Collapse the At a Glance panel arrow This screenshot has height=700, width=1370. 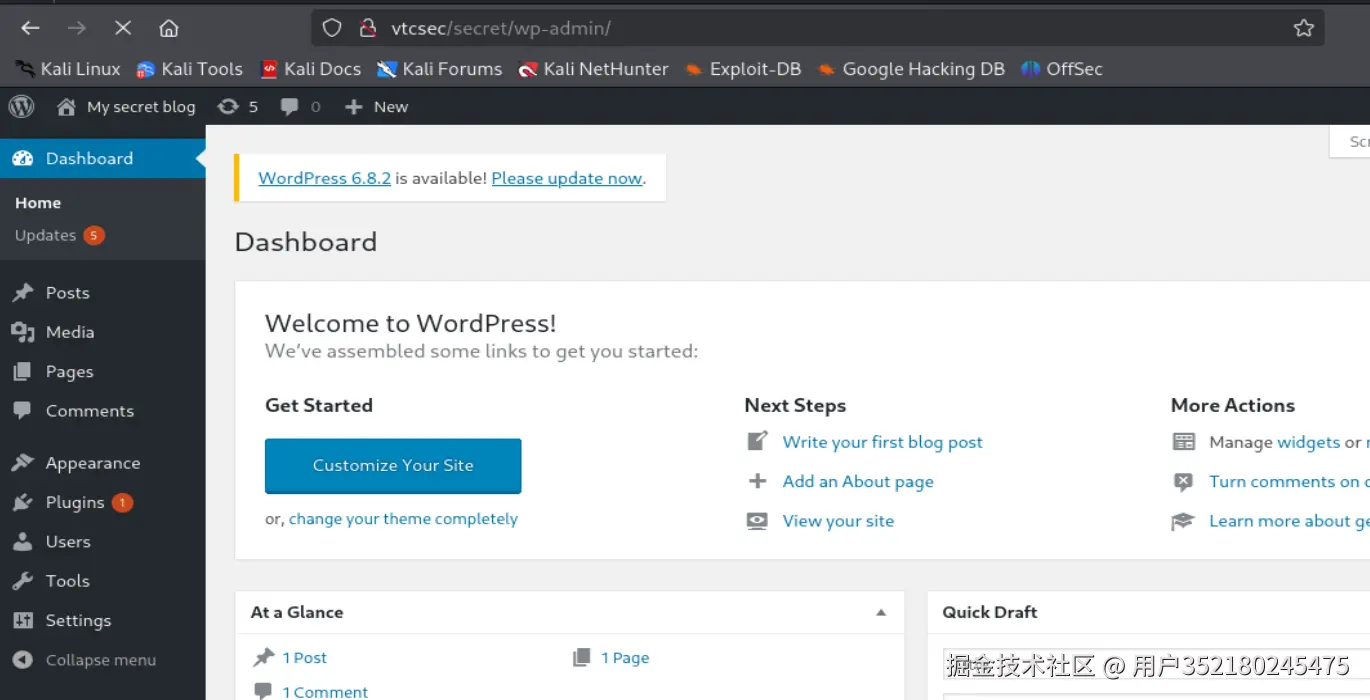pos(881,613)
